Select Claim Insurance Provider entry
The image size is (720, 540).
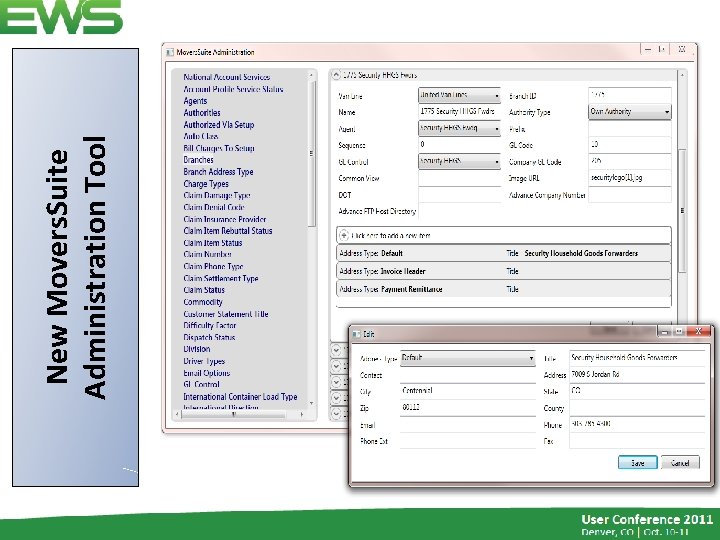[x=225, y=219]
